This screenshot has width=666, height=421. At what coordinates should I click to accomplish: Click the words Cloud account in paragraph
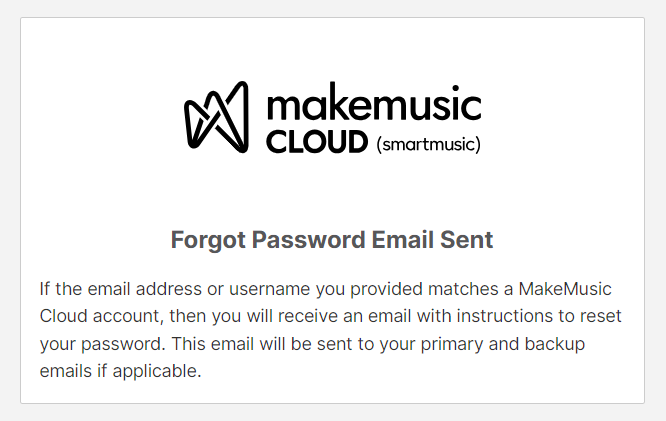click(x=102, y=316)
